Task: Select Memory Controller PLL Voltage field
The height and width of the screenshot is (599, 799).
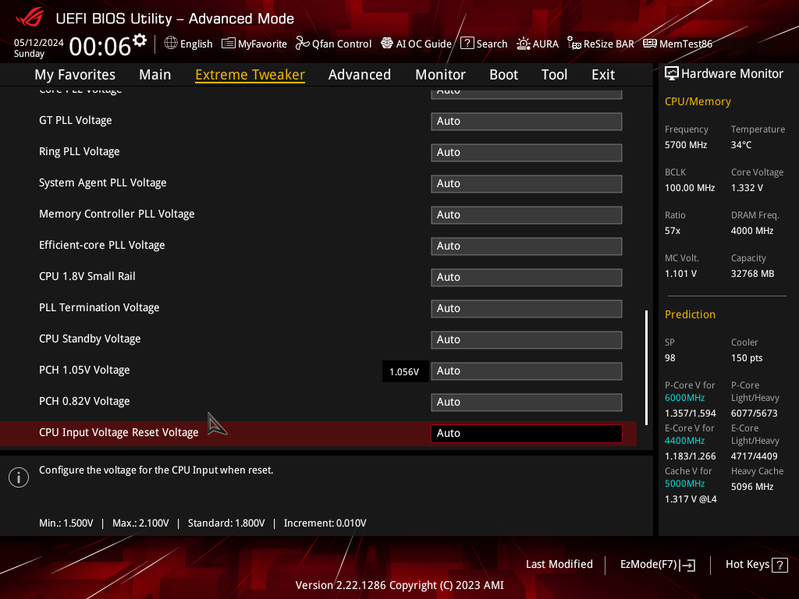Action: click(526, 215)
